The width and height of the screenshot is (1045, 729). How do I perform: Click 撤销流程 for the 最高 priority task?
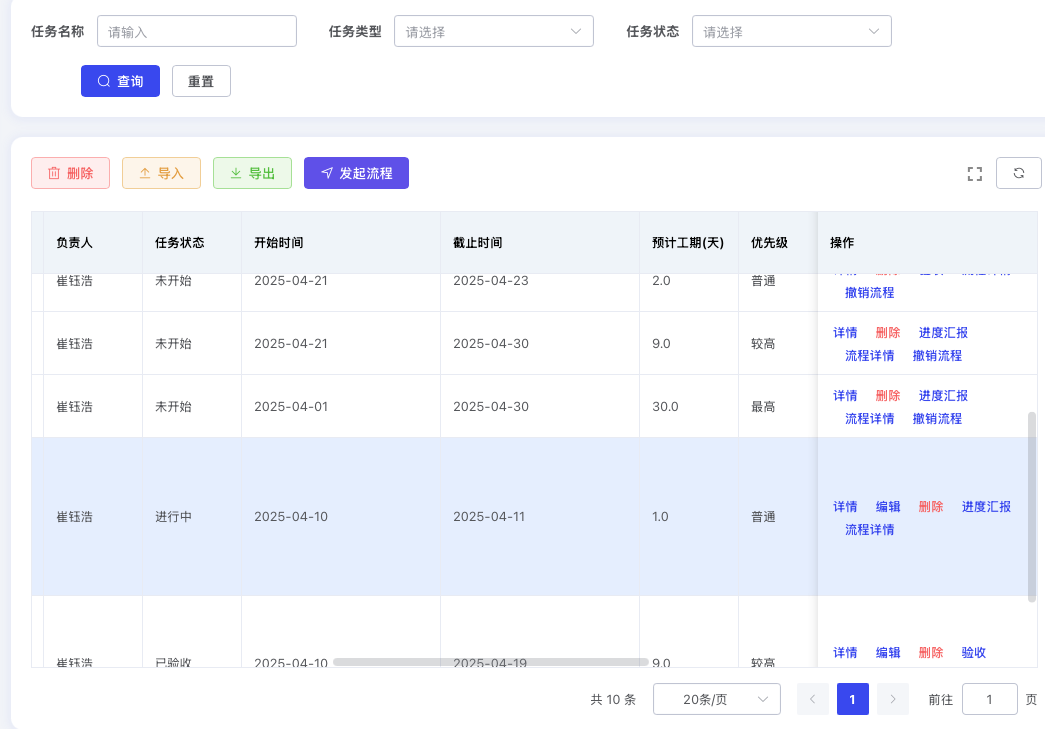[937, 418]
